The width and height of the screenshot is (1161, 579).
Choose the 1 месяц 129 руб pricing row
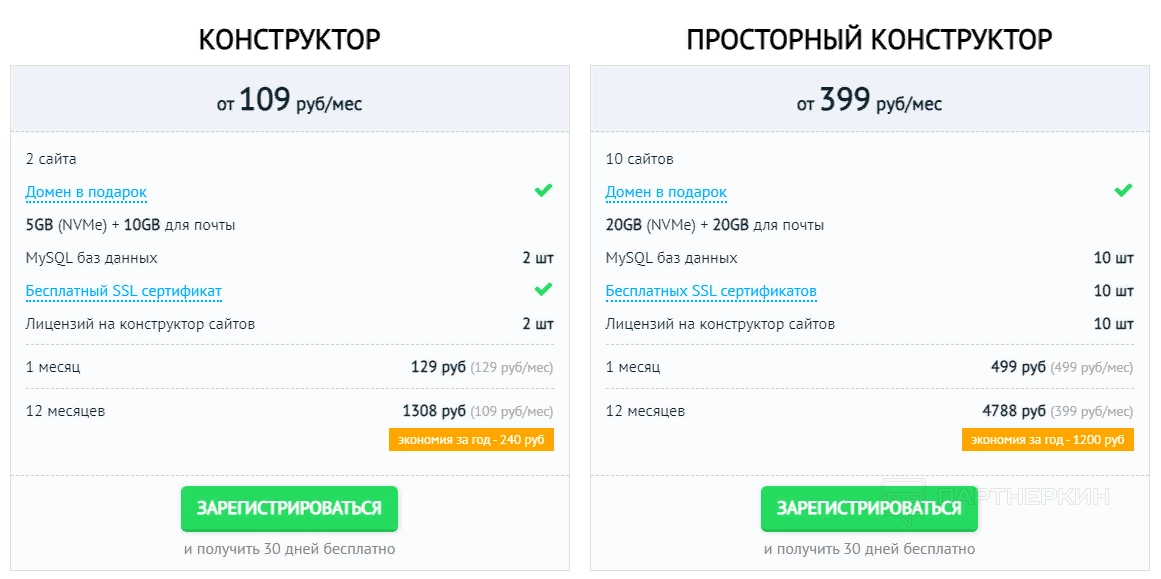pos(289,367)
